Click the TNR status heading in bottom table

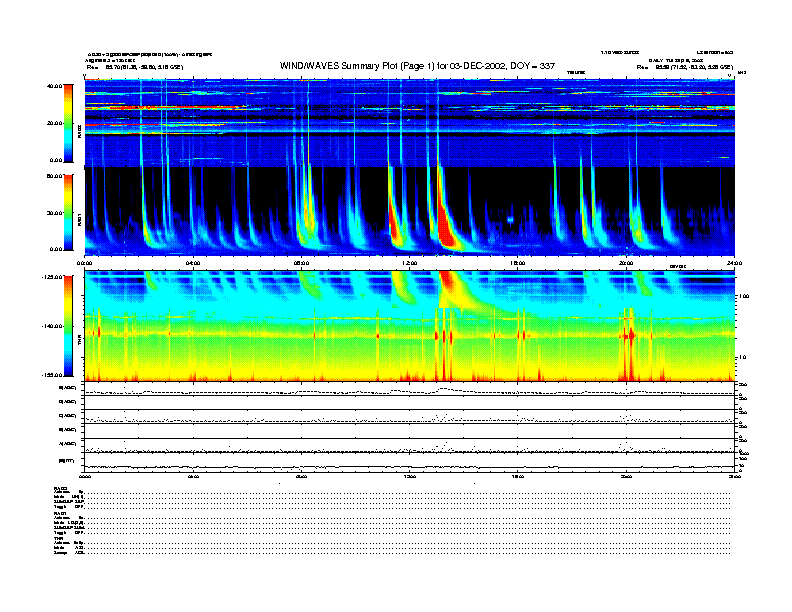[58, 537]
